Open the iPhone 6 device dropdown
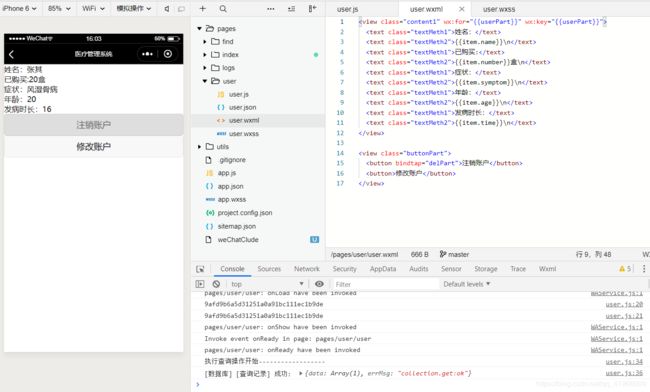The height and width of the screenshot is (392, 650). tap(19, 8)
